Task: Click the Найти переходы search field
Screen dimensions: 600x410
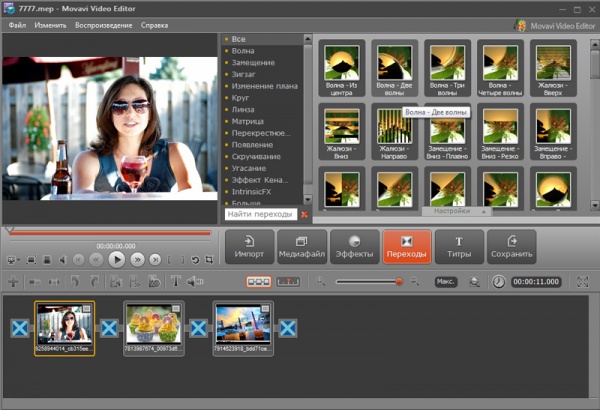Action: pyautogui.click(x=260, y=214)
